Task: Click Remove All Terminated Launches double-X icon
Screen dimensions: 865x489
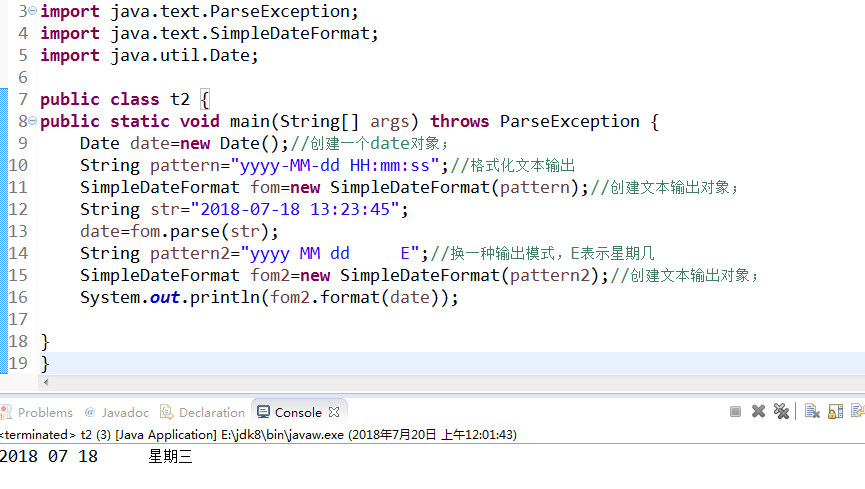Action: (781, 411)
